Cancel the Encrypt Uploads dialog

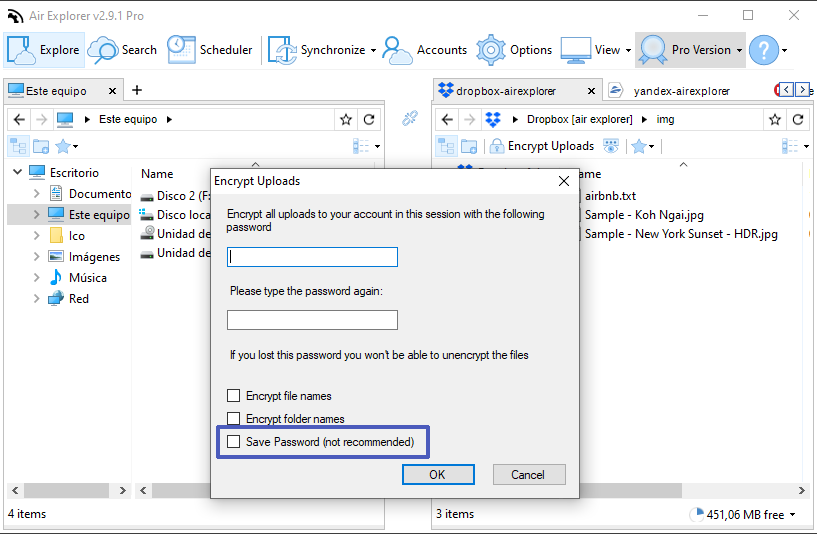(x=529, y=475)
